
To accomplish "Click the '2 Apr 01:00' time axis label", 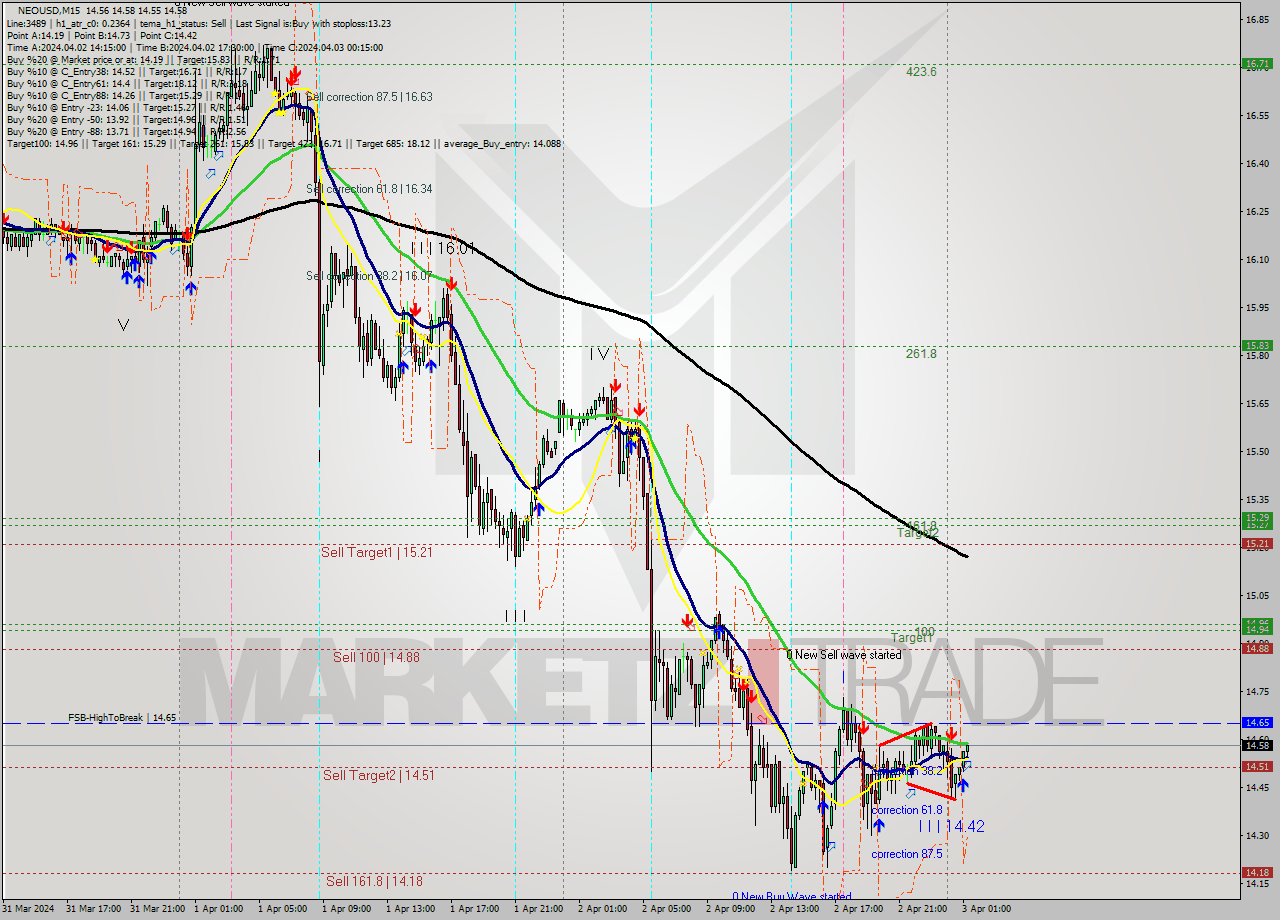I will point(602,909).
